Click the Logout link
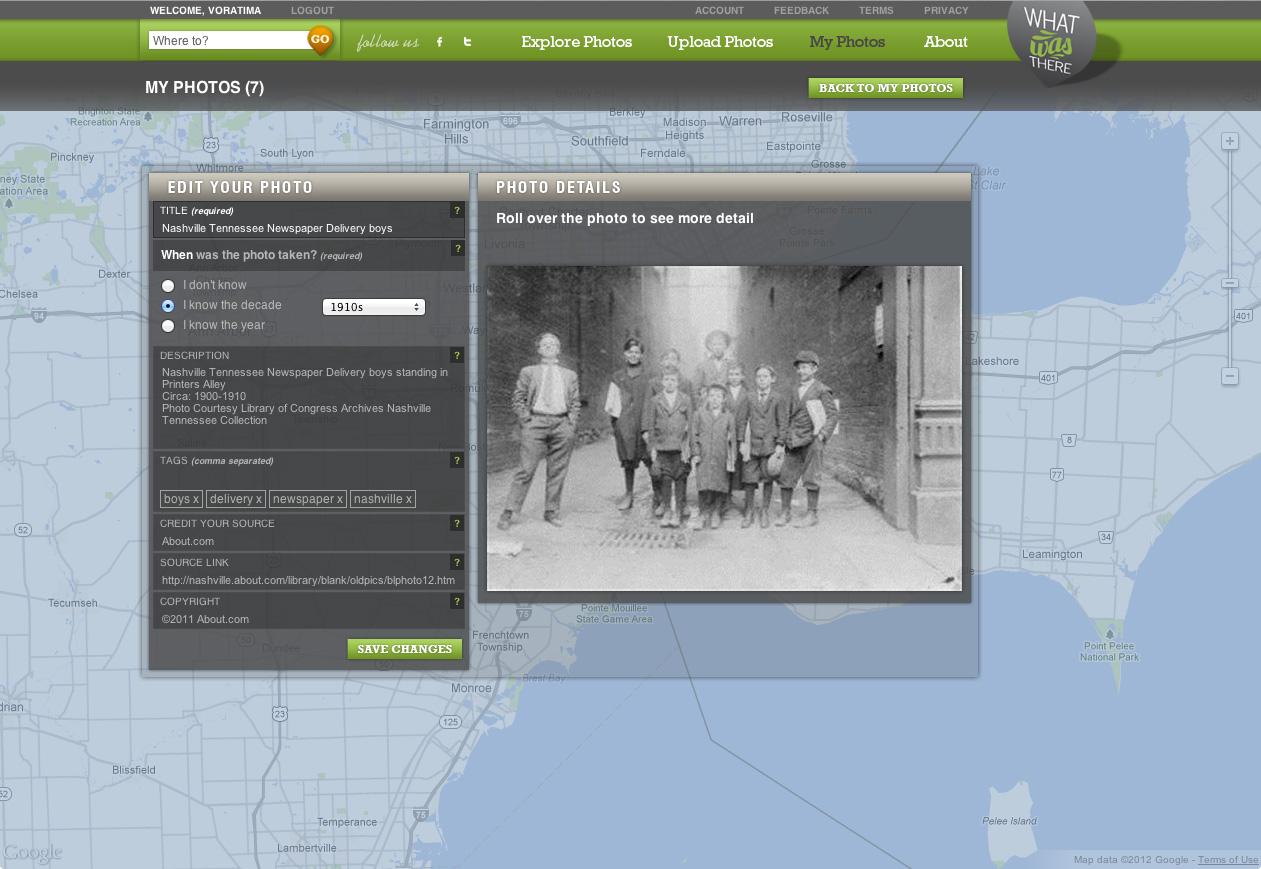This screenshot has width=1261, height=869. [313, 10]
